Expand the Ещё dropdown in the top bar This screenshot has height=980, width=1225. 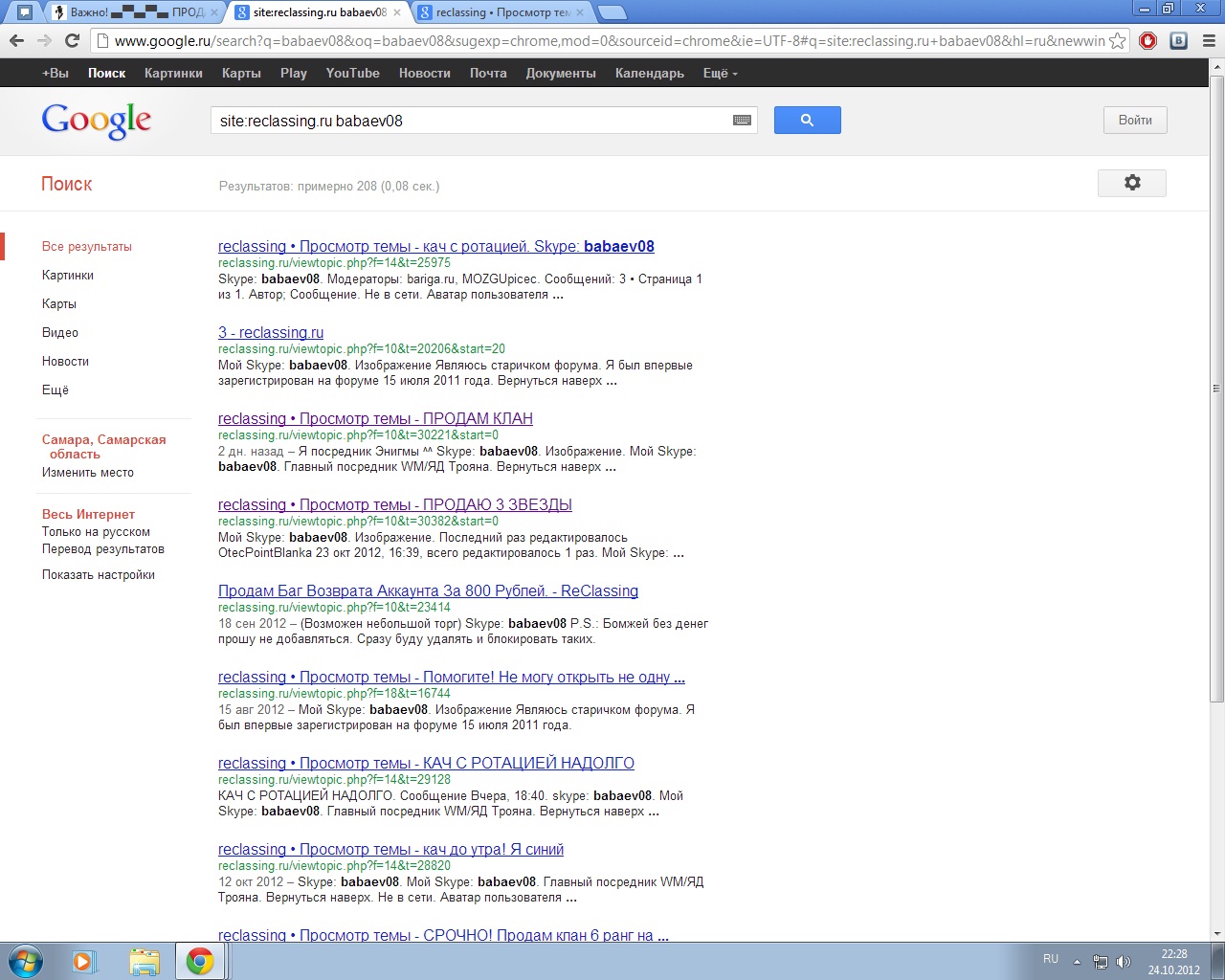click(720, 74)
